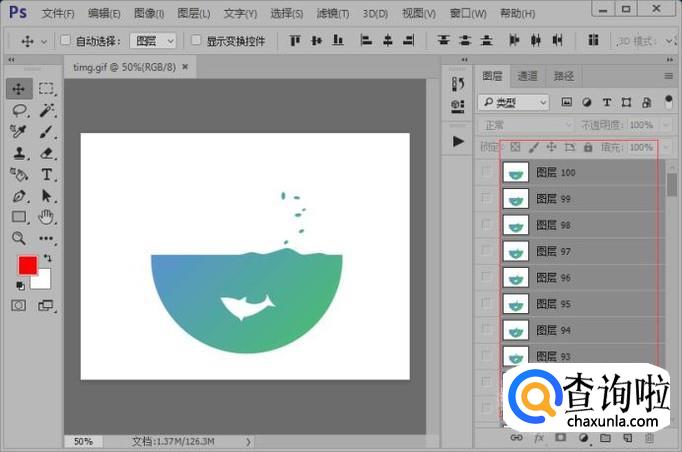Enable the 自动选择 checkbox
Screen dimensions: 682x452
tap(66, 41)
